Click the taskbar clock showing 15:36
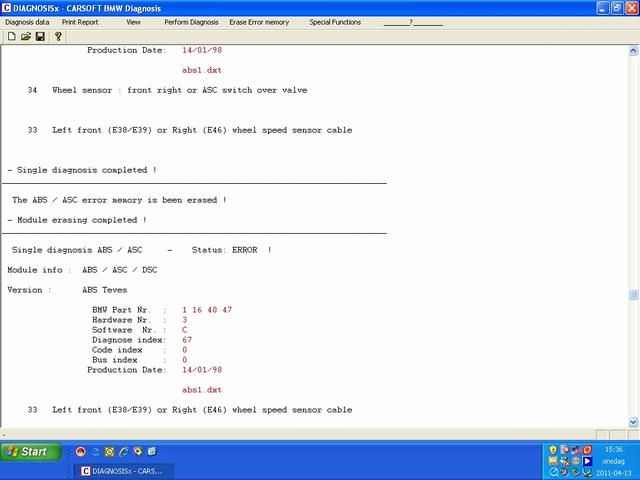The image size is (640, 480). point(614,449)
